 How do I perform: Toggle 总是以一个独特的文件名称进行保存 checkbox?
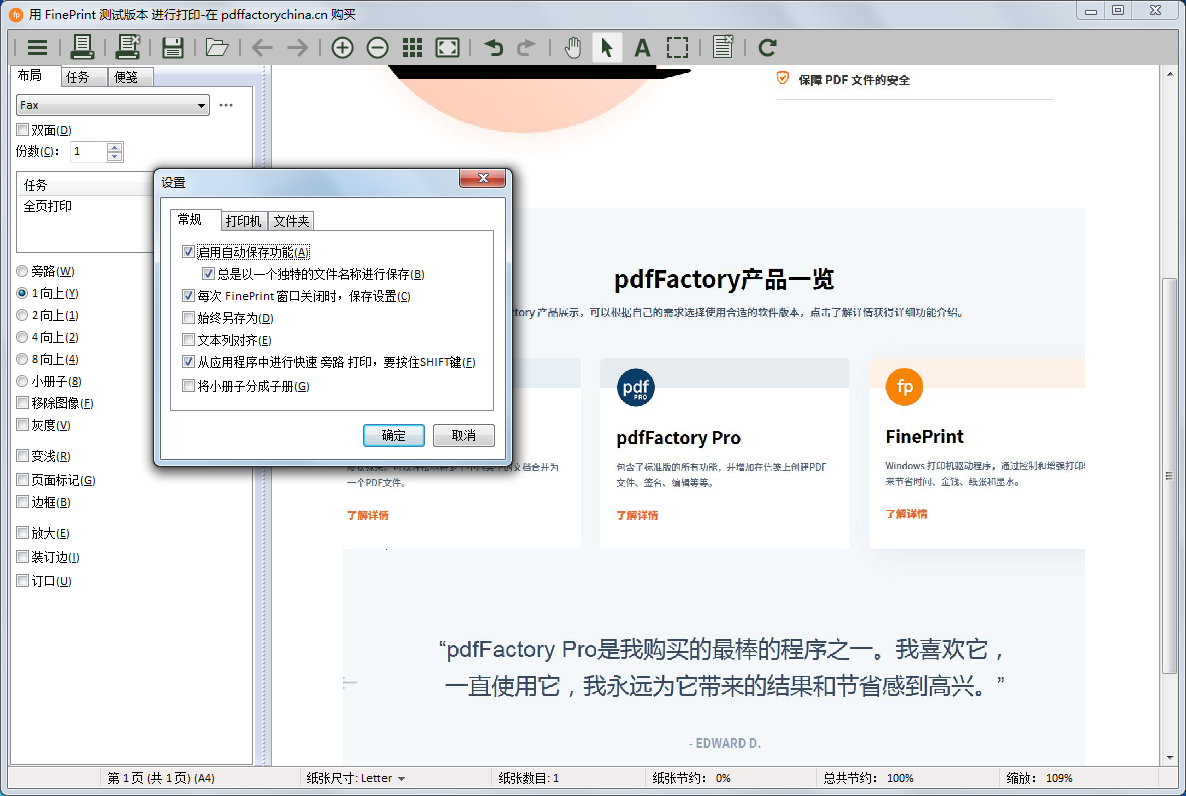tap(209, 274)
